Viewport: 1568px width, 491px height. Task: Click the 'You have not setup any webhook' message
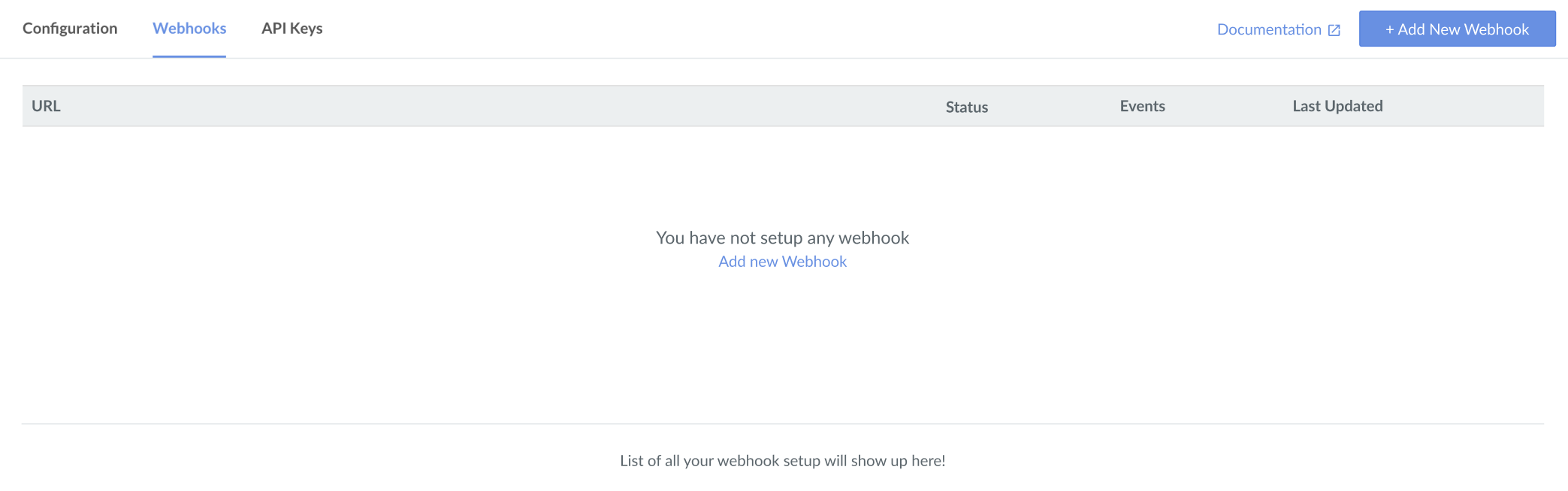782,238
